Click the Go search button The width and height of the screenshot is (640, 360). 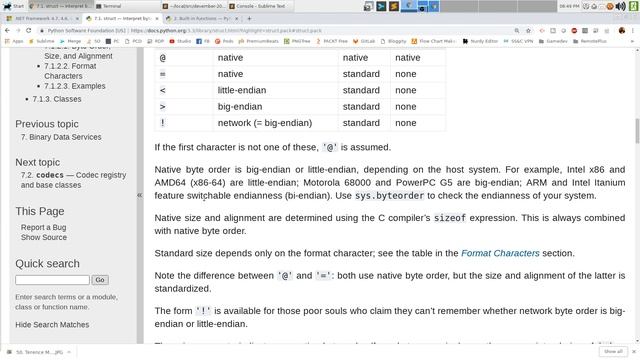click(100, 280)
